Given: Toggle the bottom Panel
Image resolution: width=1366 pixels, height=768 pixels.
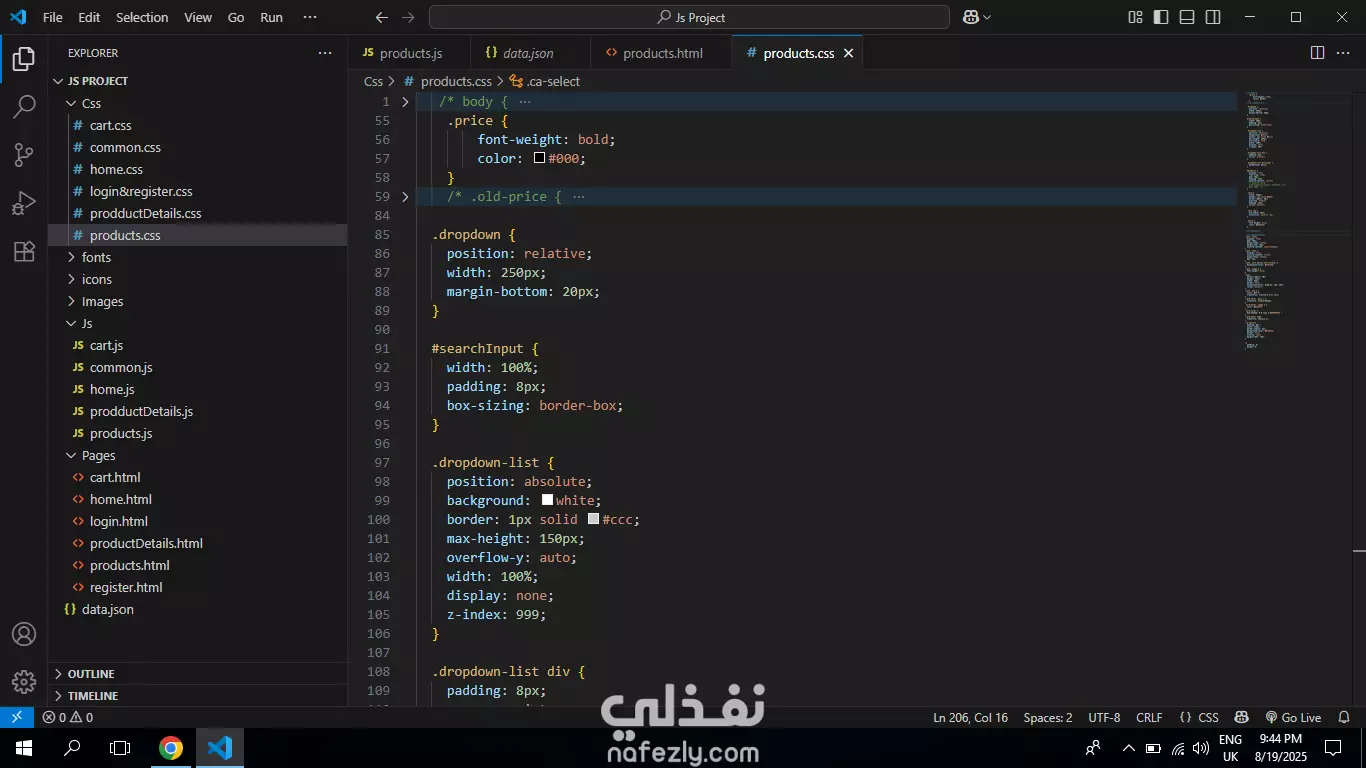Looking at the screenshot, I should [x=1187, y=17].
